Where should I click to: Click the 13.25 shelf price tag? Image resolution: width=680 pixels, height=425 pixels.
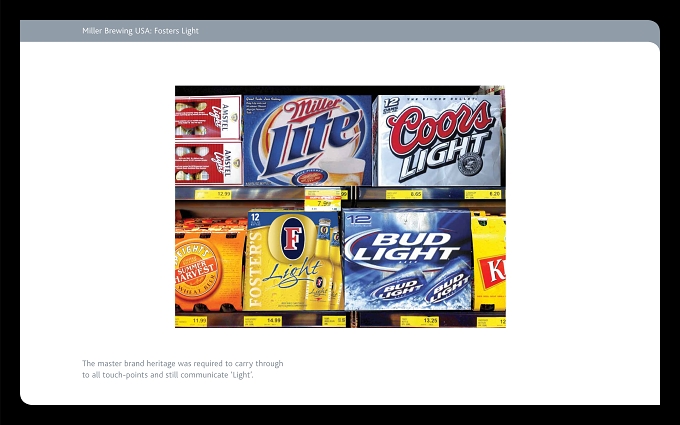419,321
